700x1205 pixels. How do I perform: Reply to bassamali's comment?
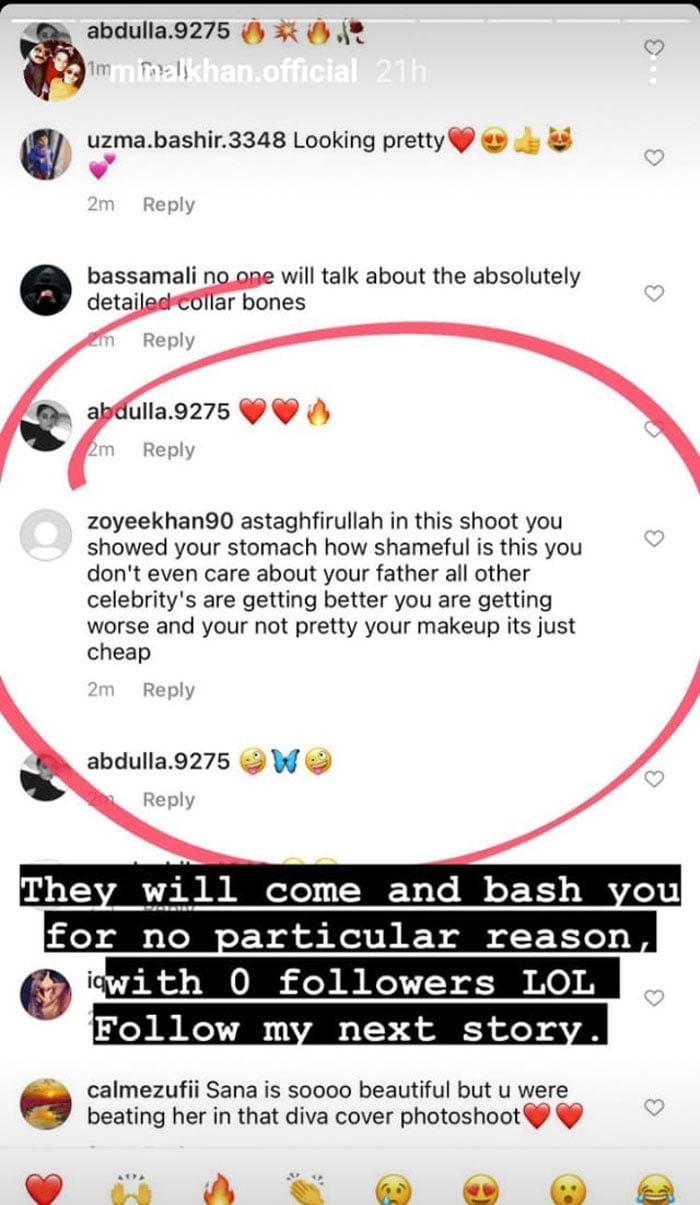[168, 340]
